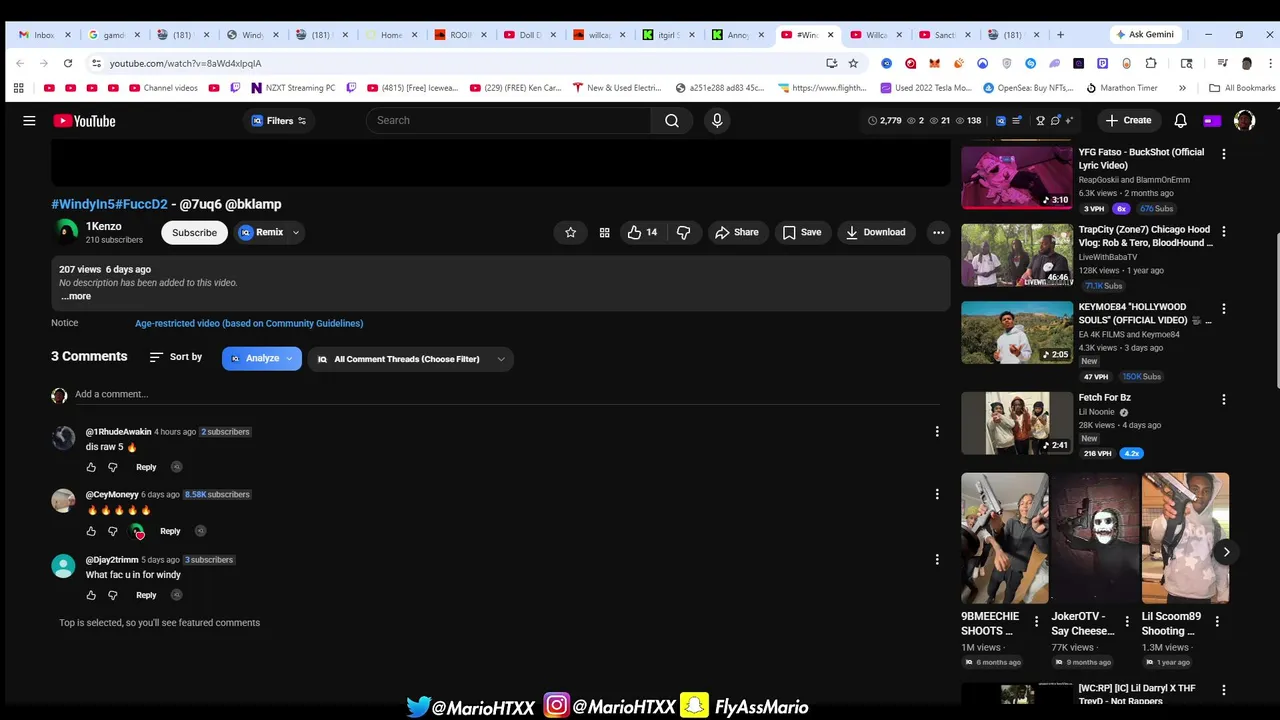Image resolution: width=1280 pixels, height=720 pixels.
Task: Open options for @1RhudeAwakin's comment
Action: click(x=937, y=432)
